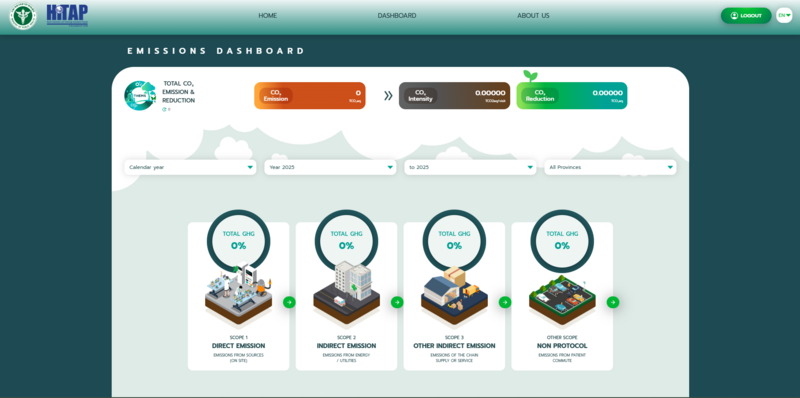The image size is (800, 398).
Task: Click the THEMS circular emblem icon
Action: (x=140, y=95)
